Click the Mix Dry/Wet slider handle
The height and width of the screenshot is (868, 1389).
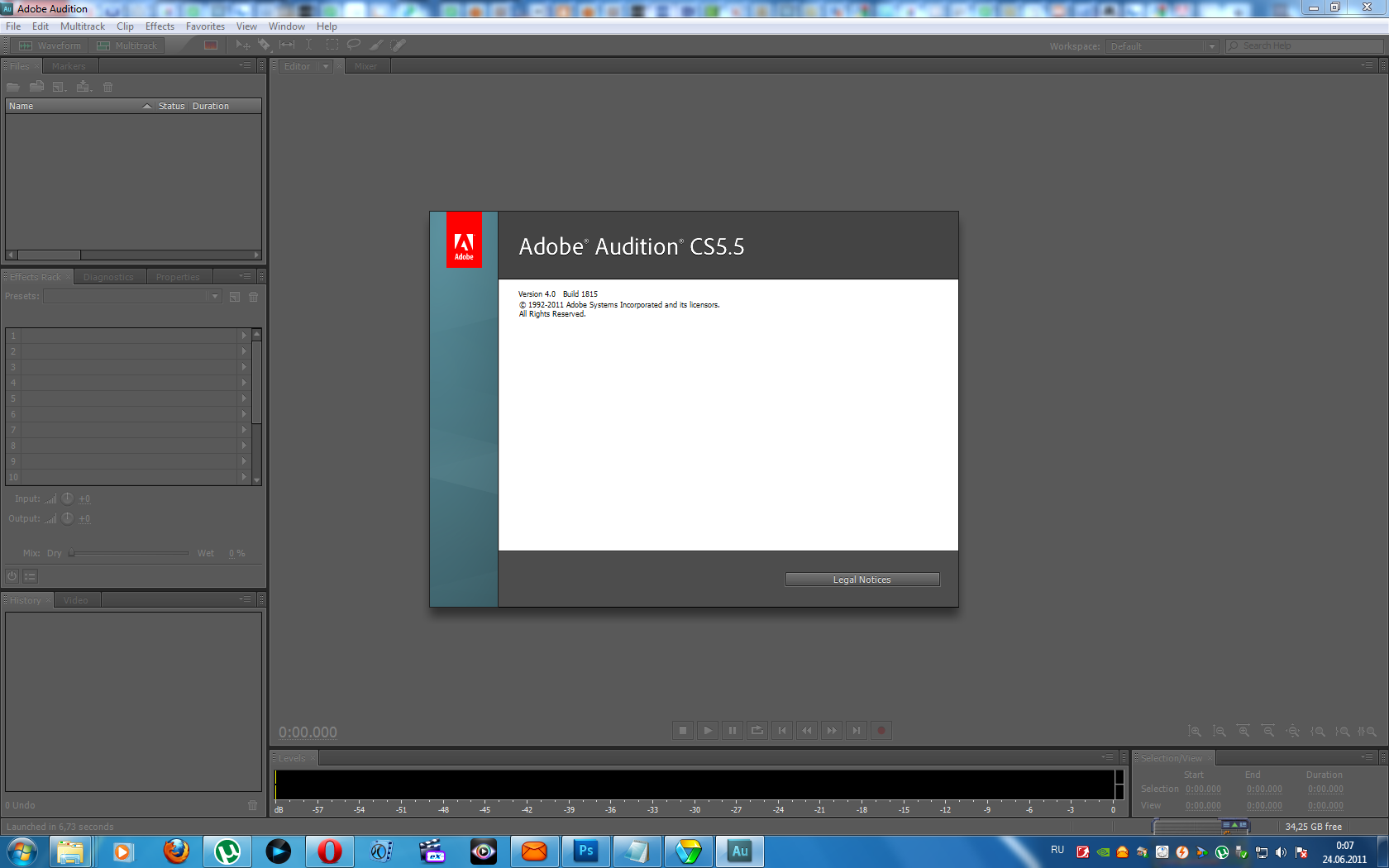click(x=72, y=553)
